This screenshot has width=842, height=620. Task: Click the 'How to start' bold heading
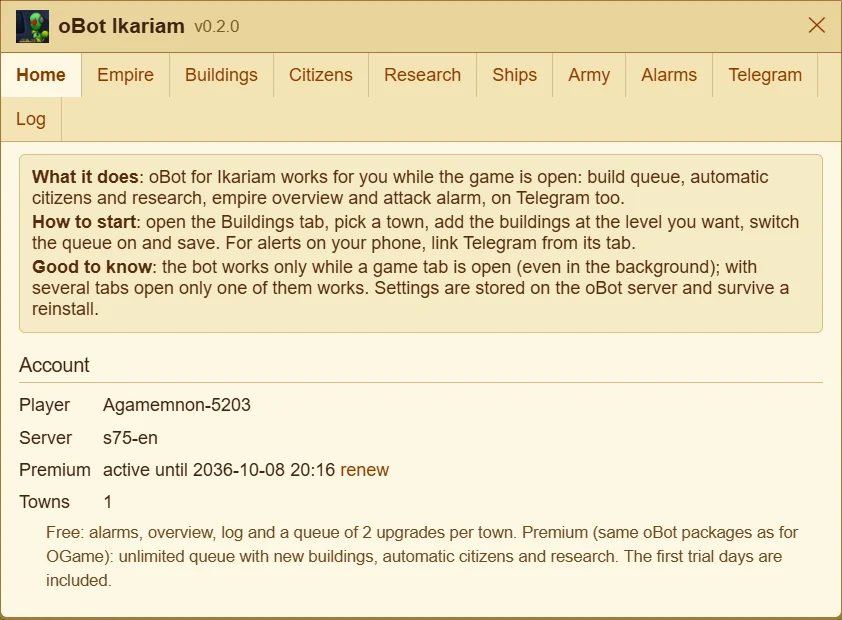[84, 222]
